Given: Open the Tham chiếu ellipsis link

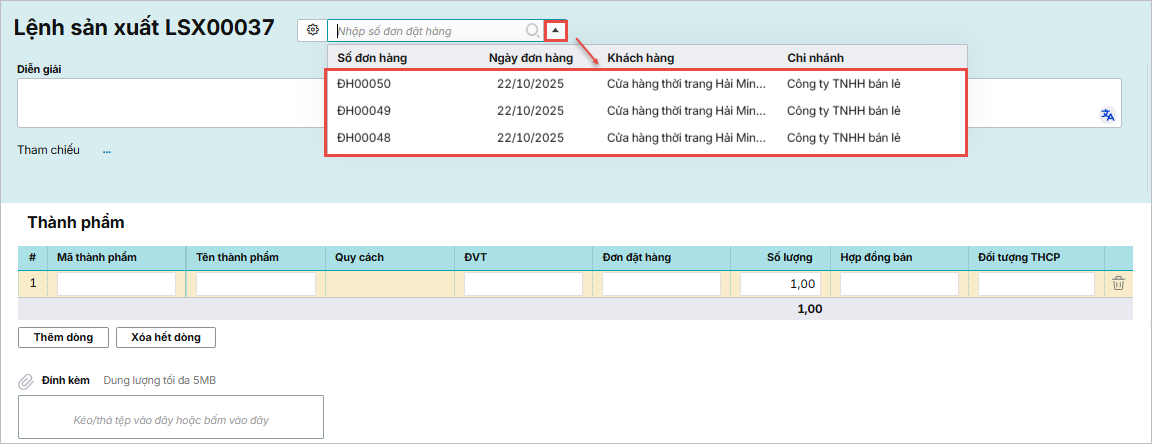Looking at the screenshot, I should pyautogui.click(x=107, y=151).
